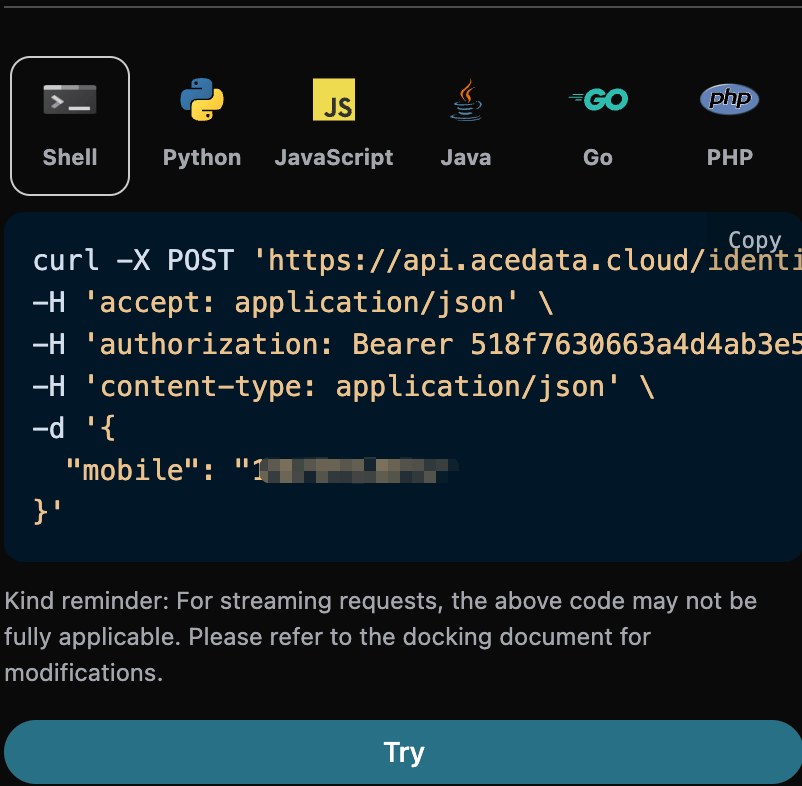The image size is (802, 786).
Task: Copy the curl code snippet
Action: coord(754,240)
